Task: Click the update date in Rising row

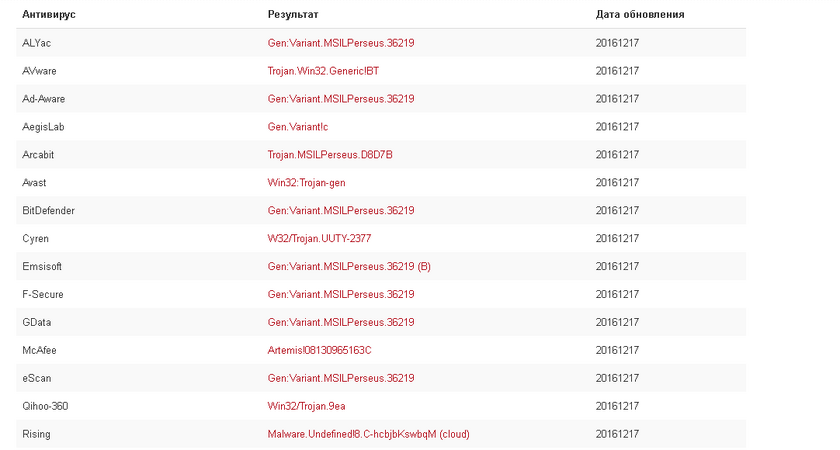Action: (617, 434)
